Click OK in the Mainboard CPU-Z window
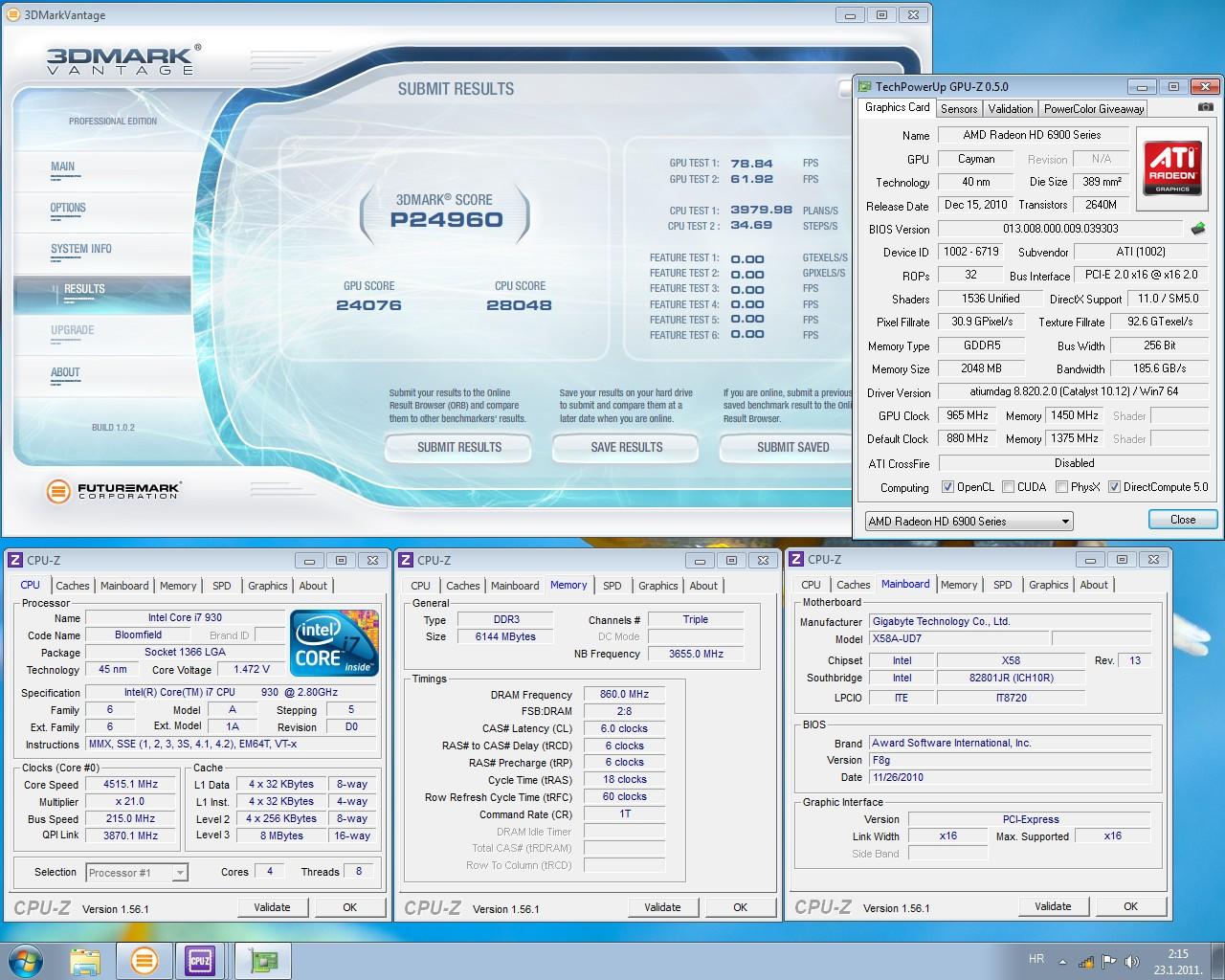This screenshot has height=980, width=1225. coord(1130,906)
